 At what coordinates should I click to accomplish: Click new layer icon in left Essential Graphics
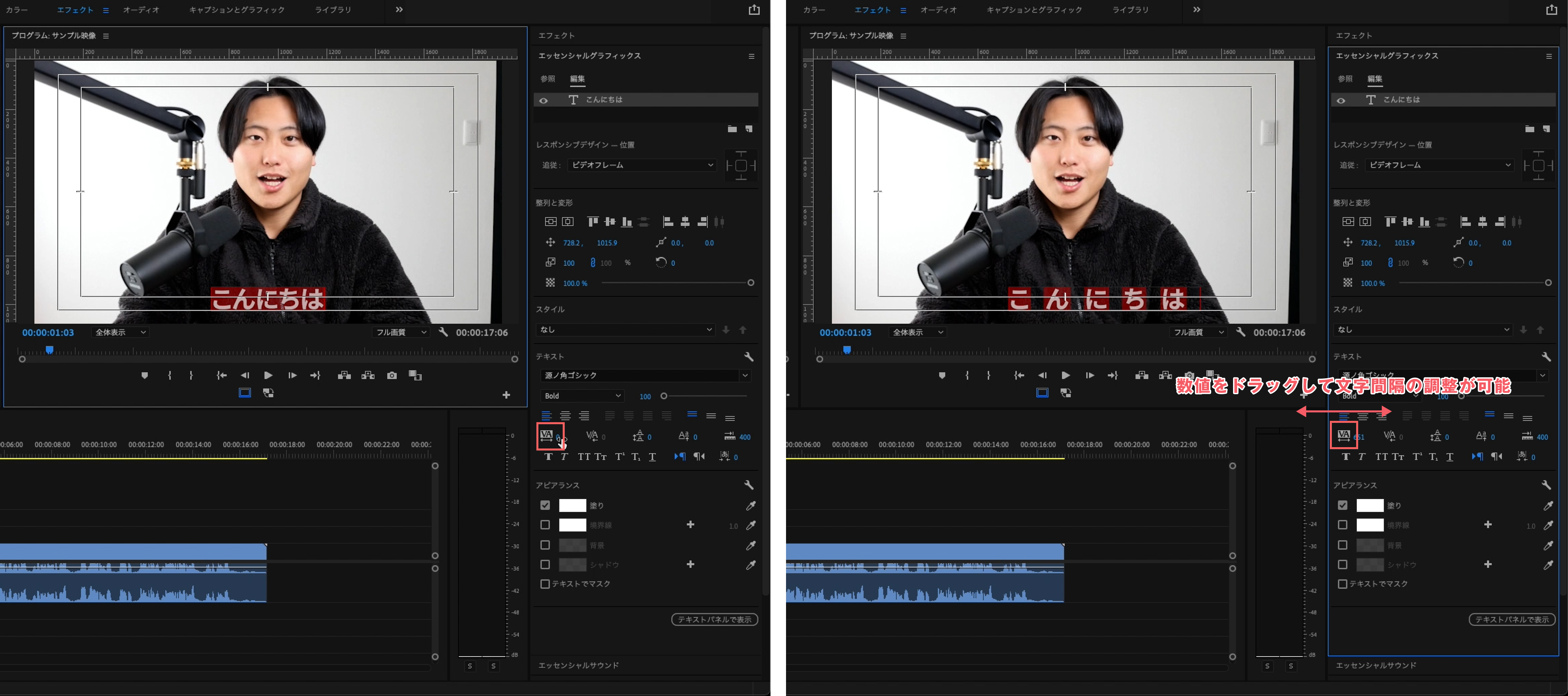(749, 129)
